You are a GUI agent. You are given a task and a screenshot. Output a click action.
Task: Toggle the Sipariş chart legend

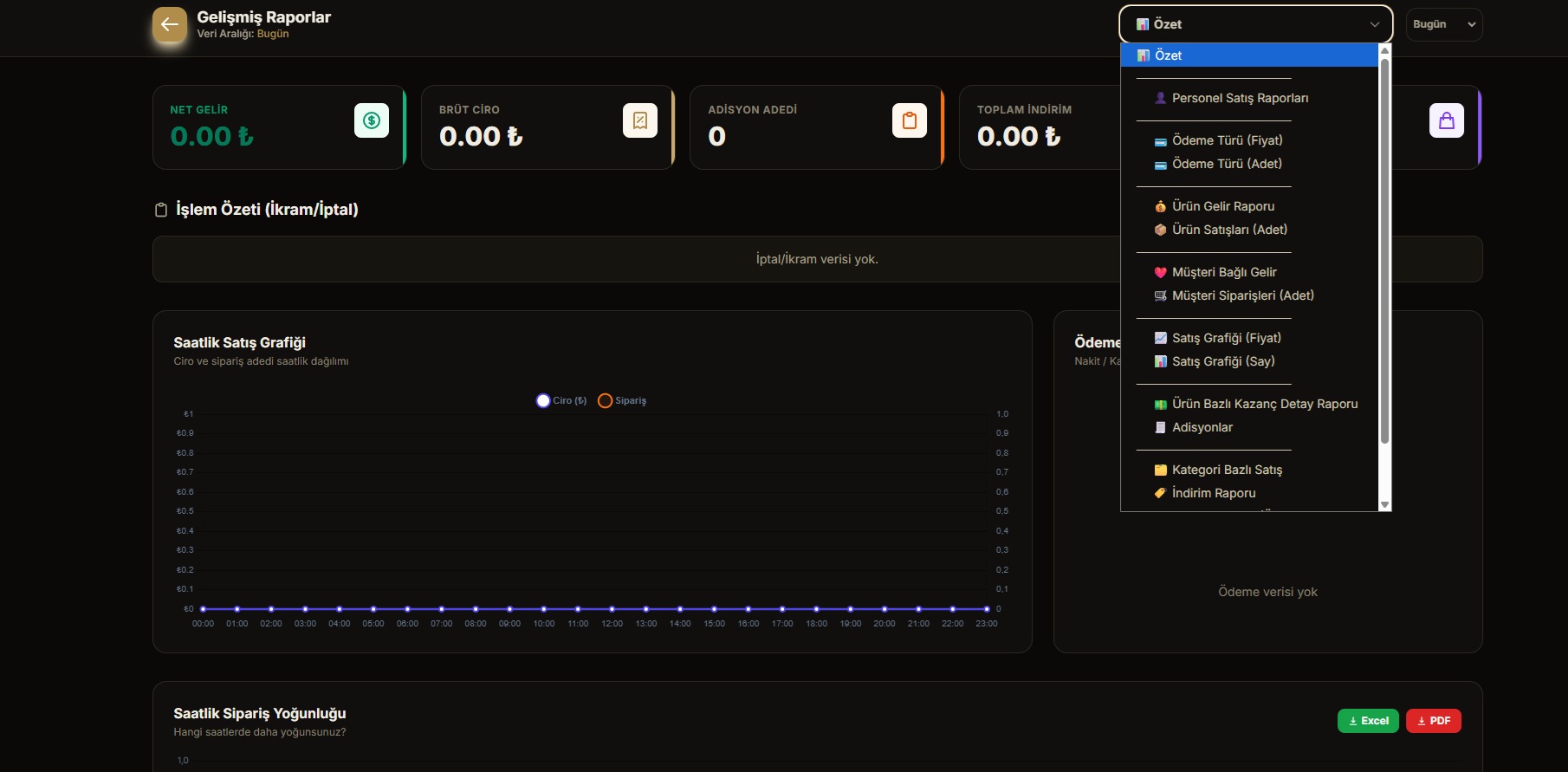(x=622, y=400)
